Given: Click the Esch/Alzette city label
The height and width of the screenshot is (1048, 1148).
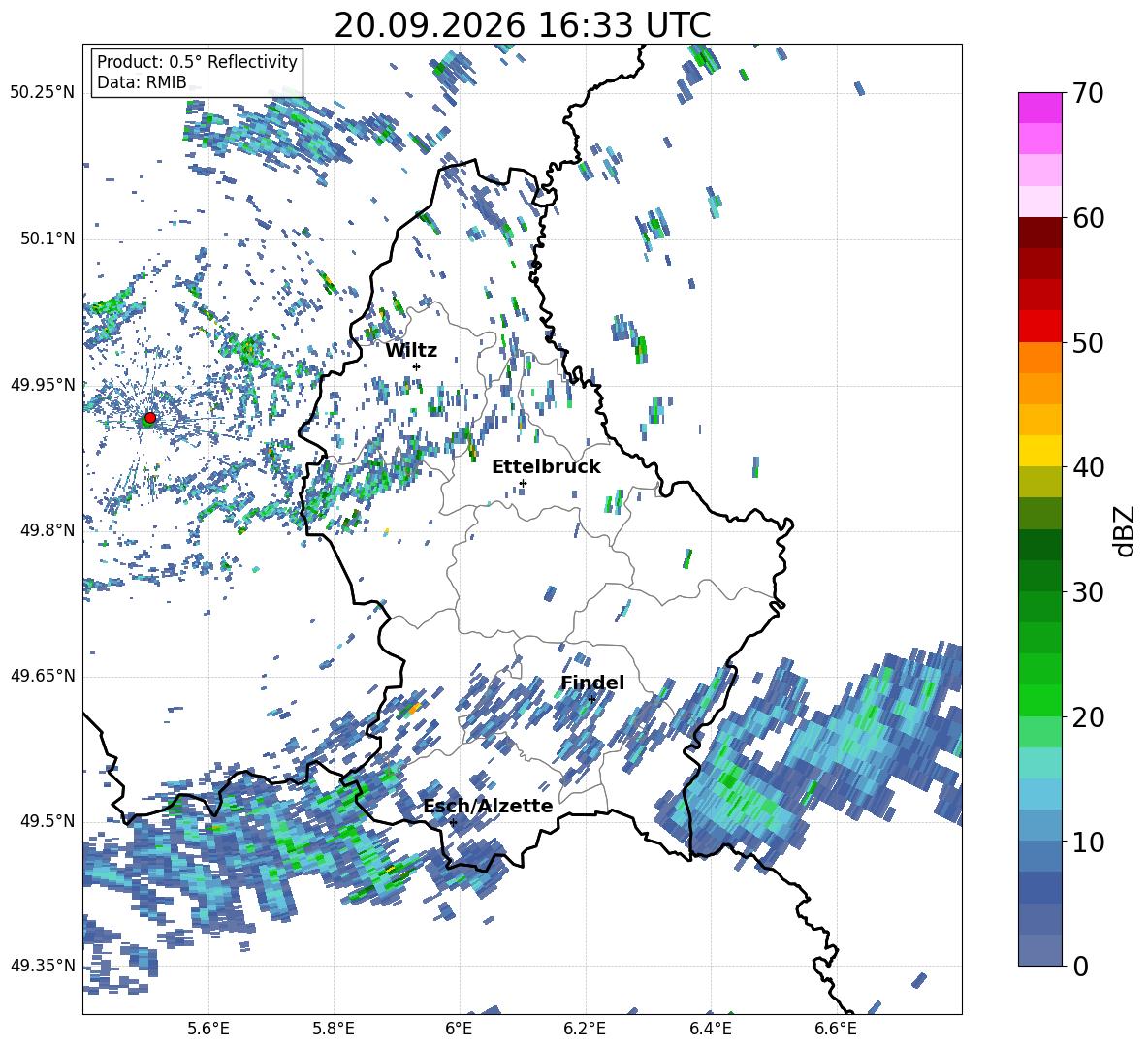Looking at the screenshot, I should [488, 806].
